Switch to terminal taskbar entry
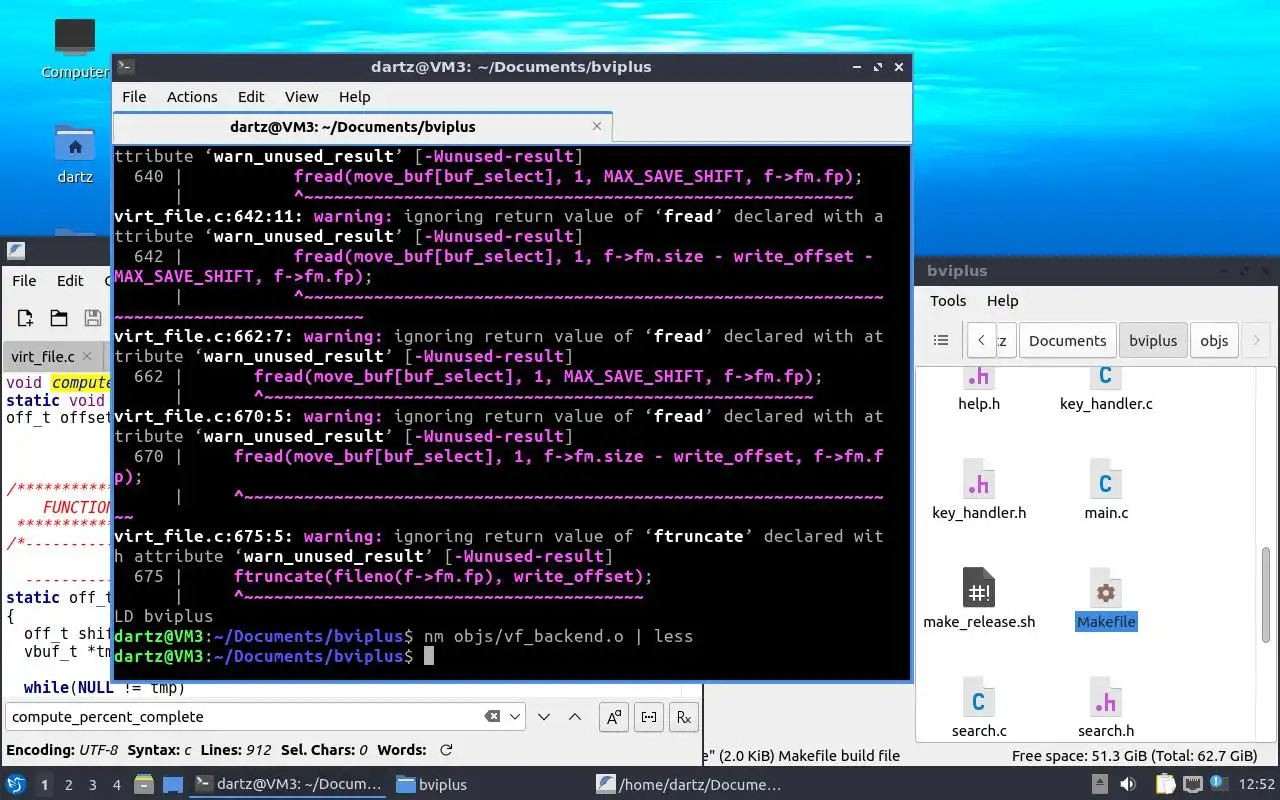Viewport: 1280px width, 800px height. [289, 785]
